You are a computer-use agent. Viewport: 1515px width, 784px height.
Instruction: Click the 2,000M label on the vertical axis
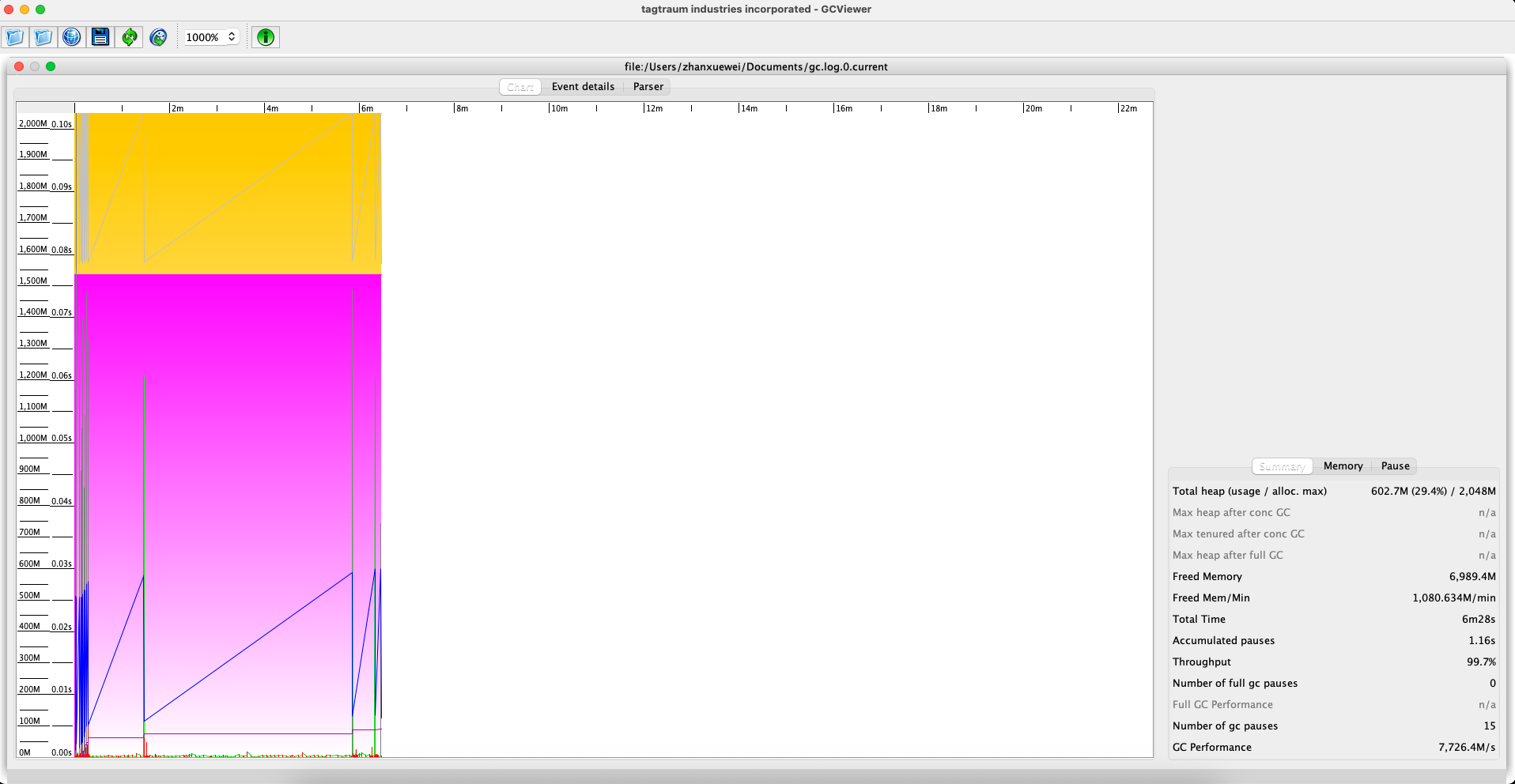coord(33,124)
